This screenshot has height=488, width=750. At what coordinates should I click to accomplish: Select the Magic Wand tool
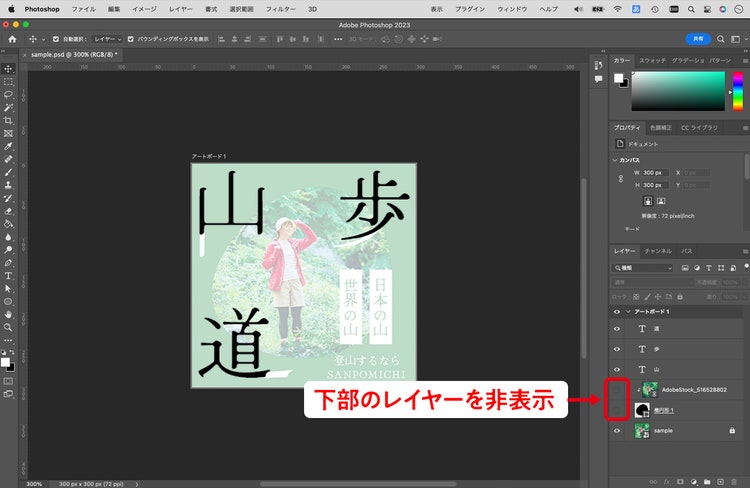(x=8, y=108)
